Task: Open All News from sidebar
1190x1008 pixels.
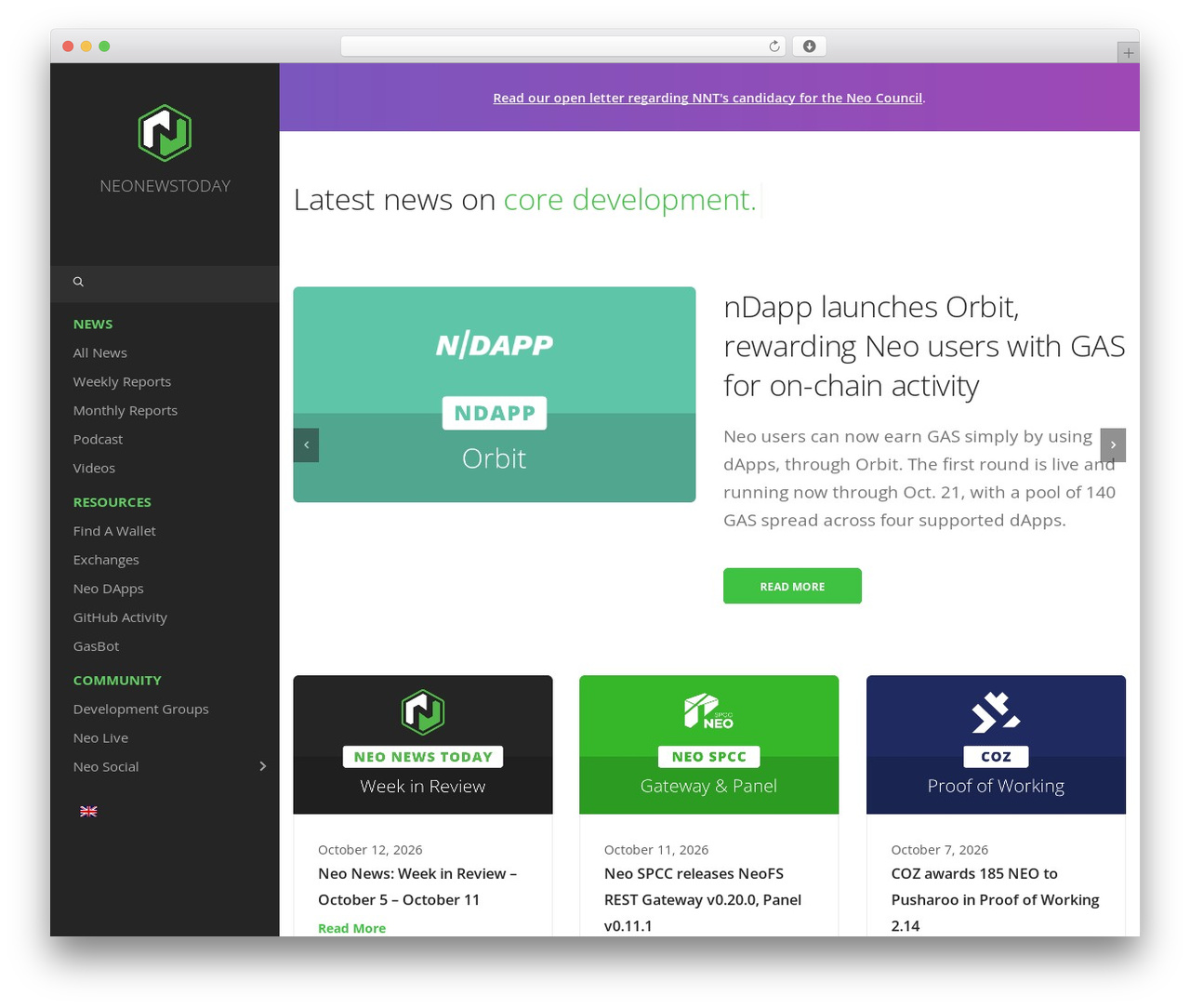Action: pos(100,352)
